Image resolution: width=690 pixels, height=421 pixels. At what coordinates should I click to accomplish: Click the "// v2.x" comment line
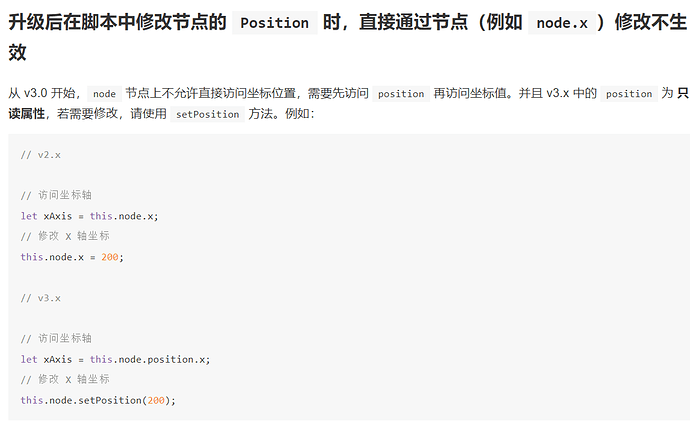click(x=40, y=154)
